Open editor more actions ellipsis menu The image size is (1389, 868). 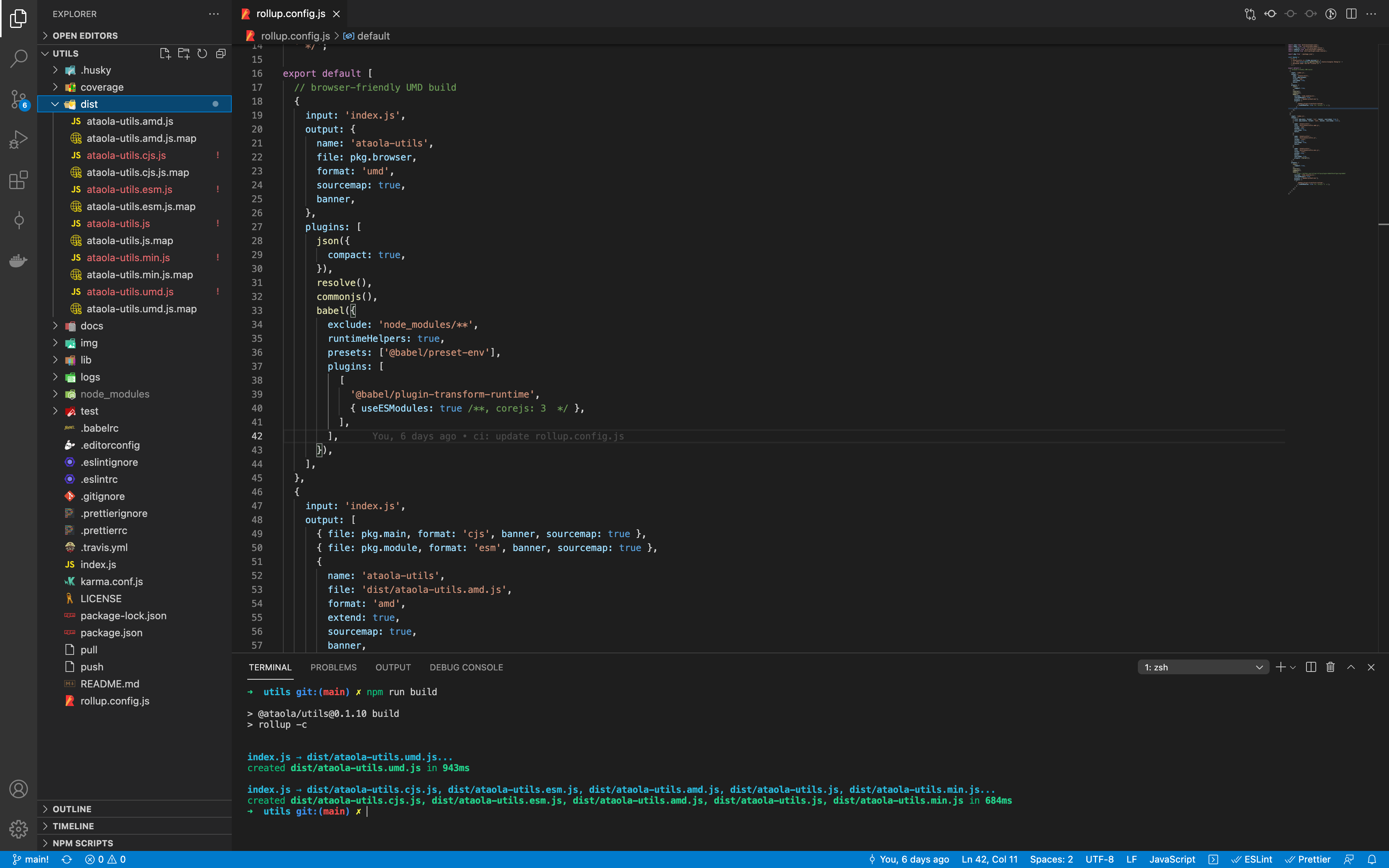click(1371, 14)
